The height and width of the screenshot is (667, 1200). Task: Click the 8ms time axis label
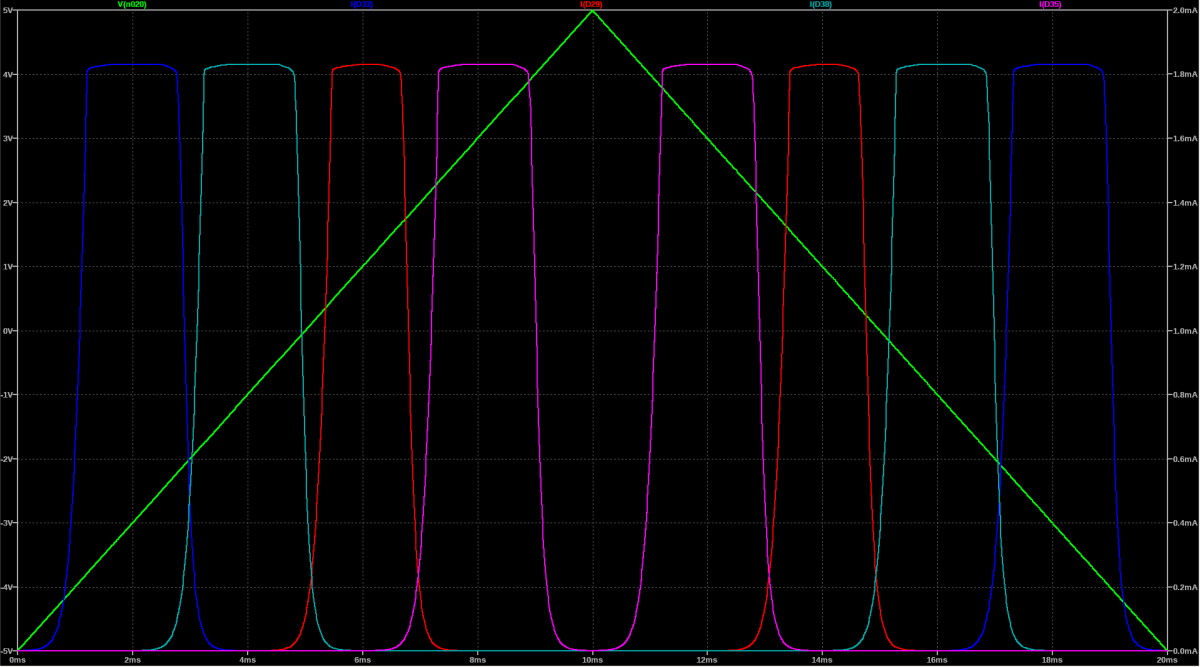point(478,660)
